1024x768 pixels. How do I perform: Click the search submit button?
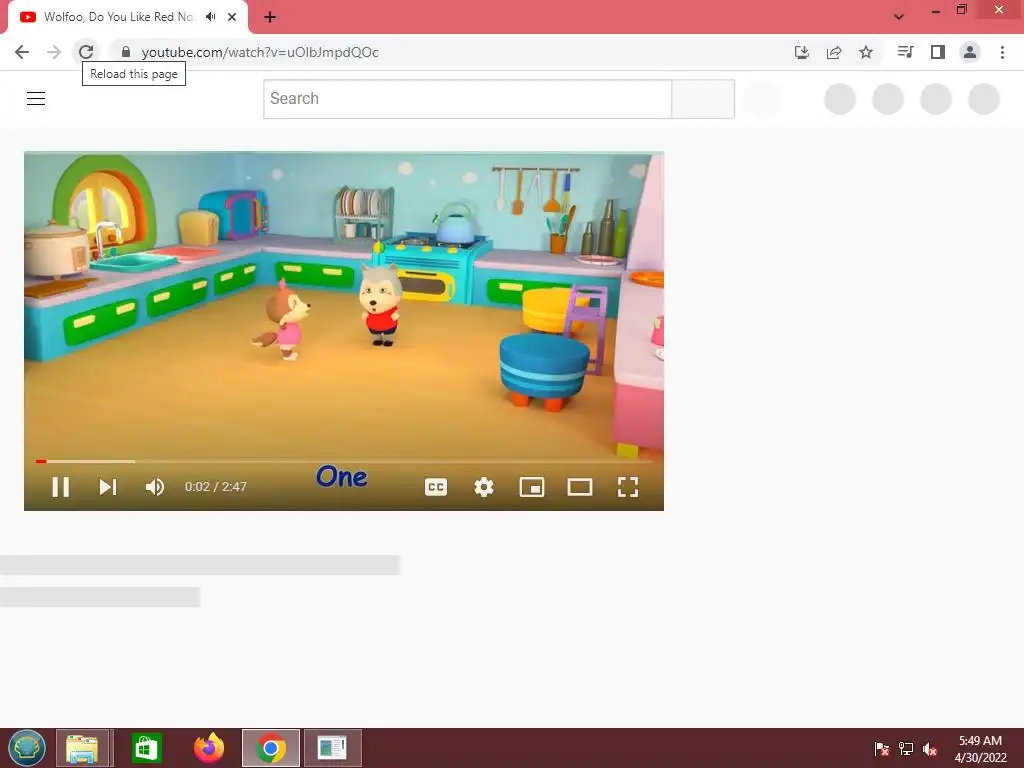(703, 99)
